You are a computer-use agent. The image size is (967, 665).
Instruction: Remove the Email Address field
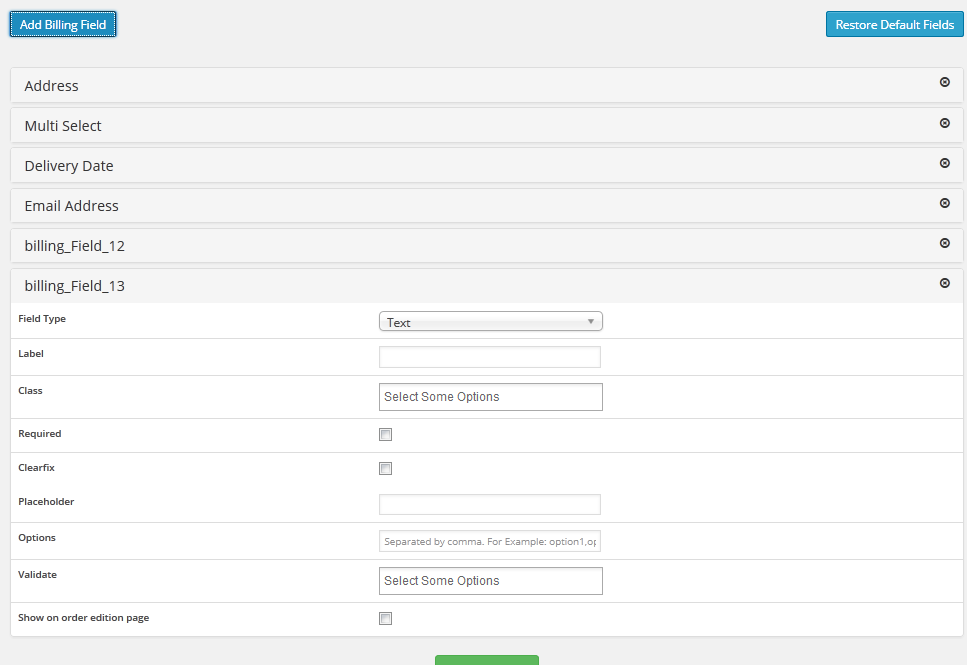tap(944, 203)
